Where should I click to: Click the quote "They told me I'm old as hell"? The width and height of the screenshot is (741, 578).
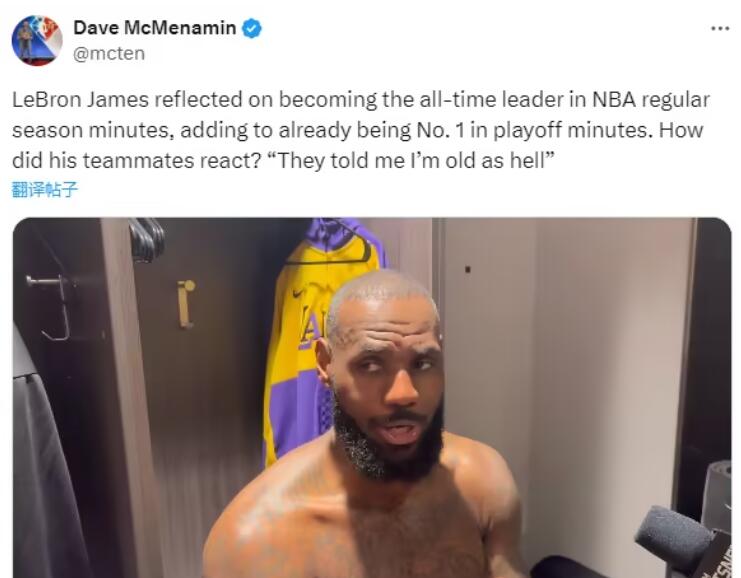coord(410,161)
